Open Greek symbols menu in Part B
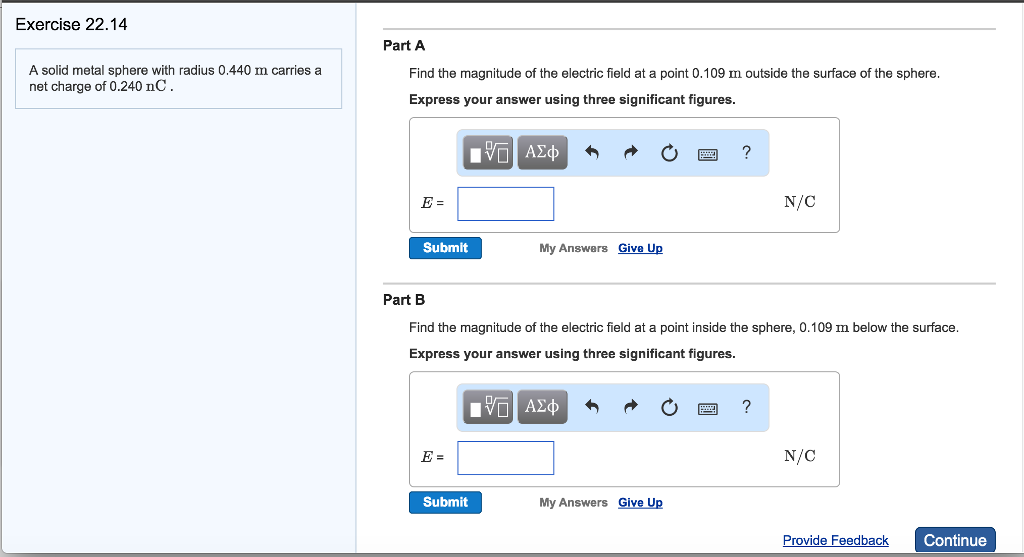The image size is (1024, 557). coord(542,407)
